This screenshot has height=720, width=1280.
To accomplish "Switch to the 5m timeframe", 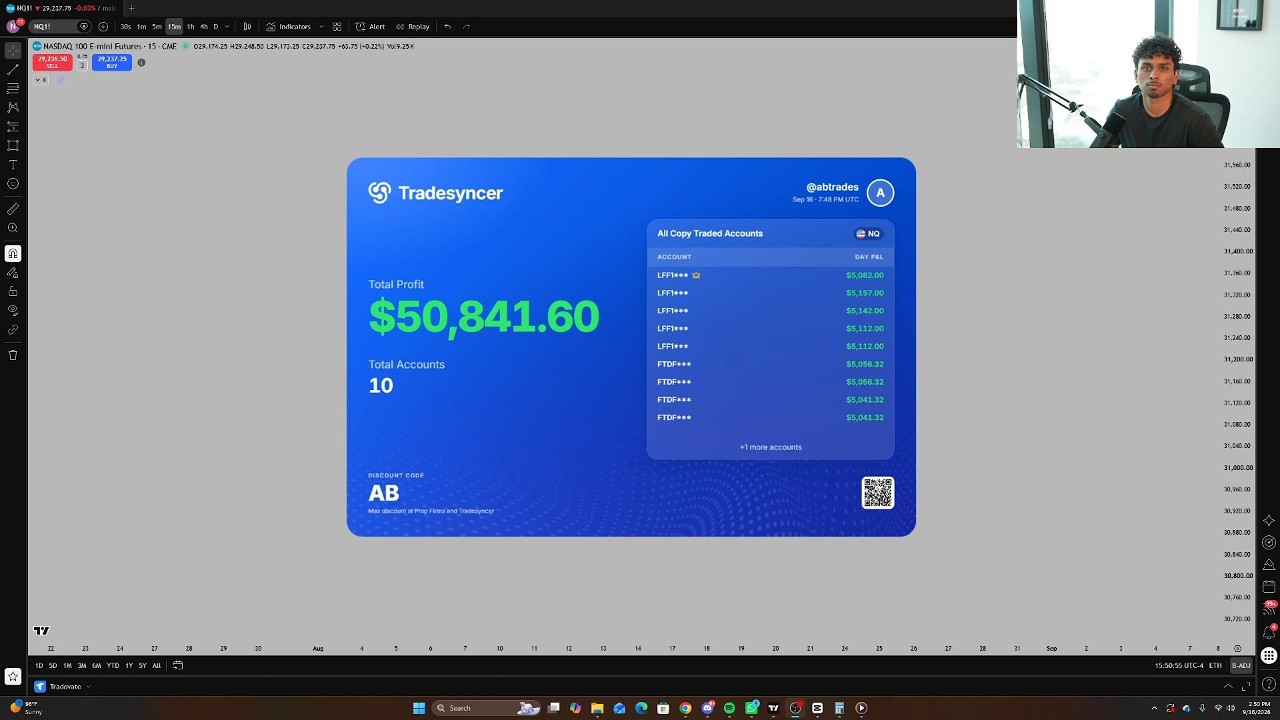I will [x=157, y=26].
